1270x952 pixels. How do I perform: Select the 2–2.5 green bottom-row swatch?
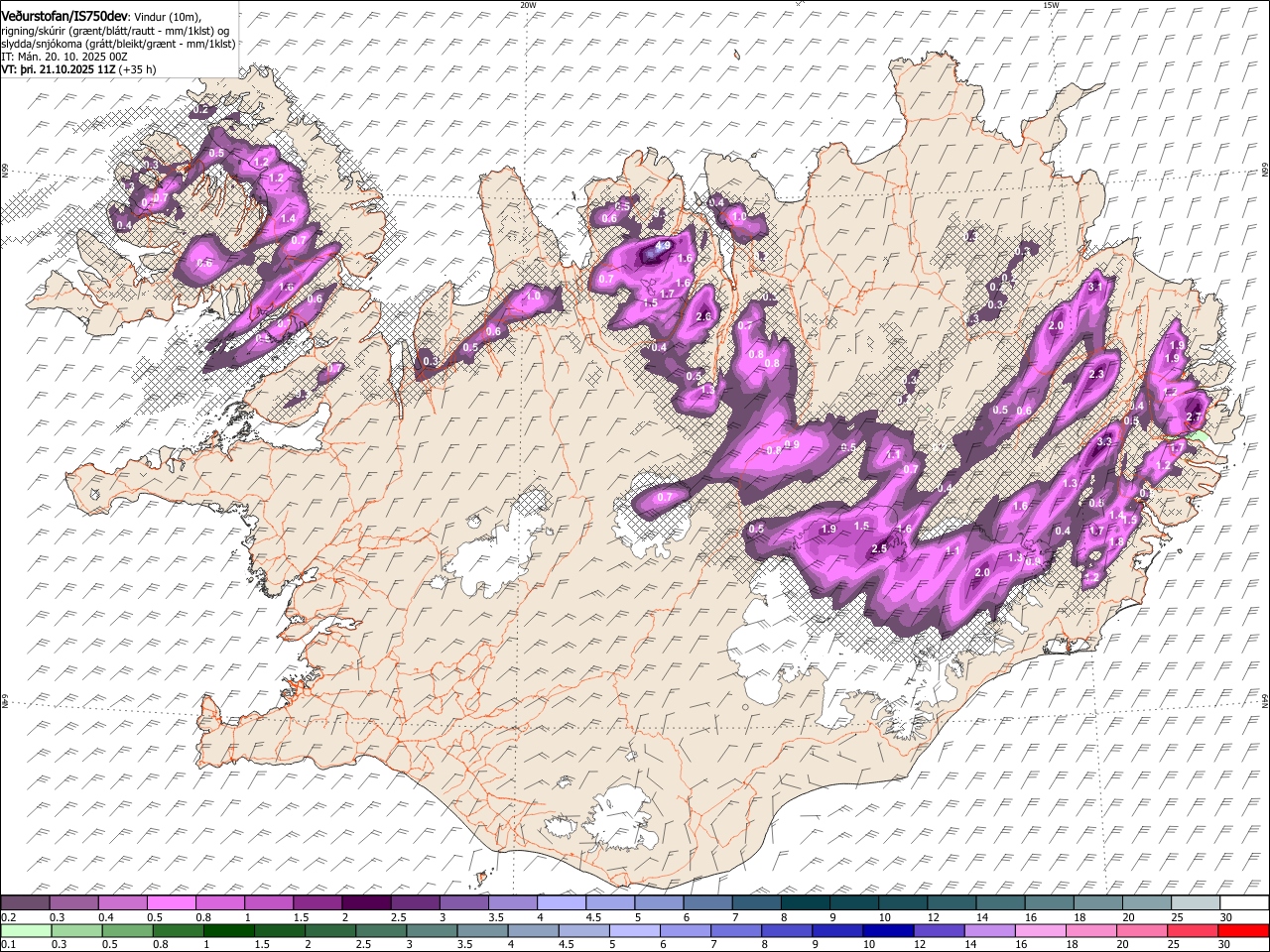click(330, 930)
